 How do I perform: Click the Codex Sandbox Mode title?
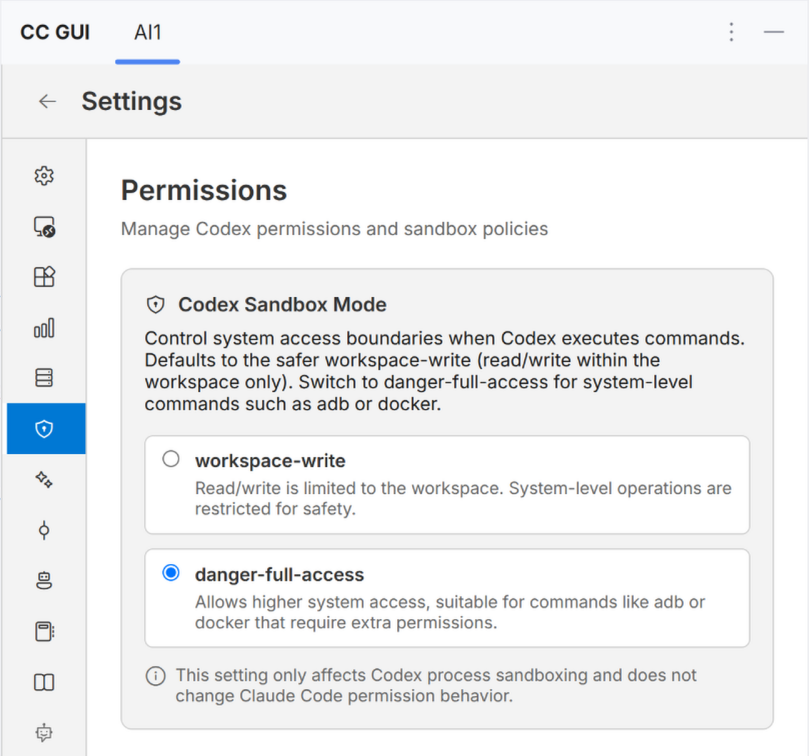pos(282,304)
